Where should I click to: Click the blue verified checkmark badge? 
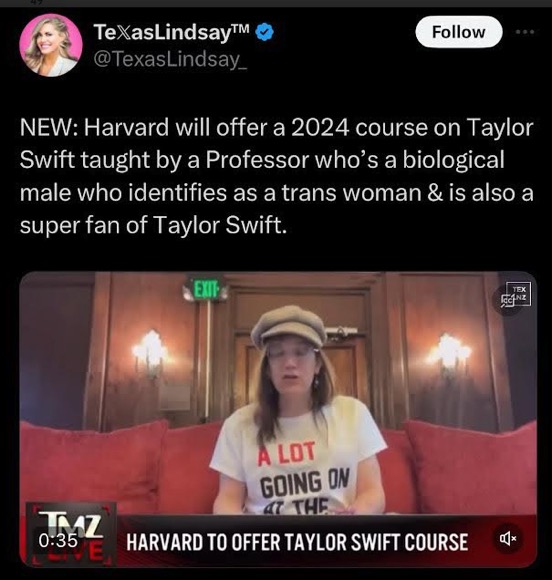(x=265, y=32)
